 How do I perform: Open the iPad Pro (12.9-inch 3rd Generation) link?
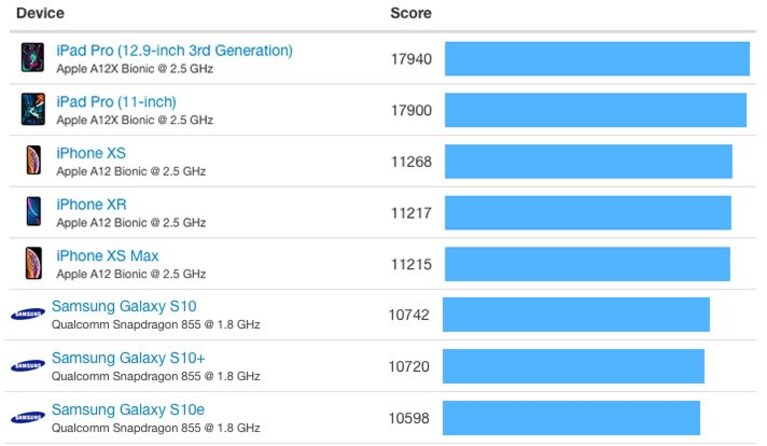[174, 50]
